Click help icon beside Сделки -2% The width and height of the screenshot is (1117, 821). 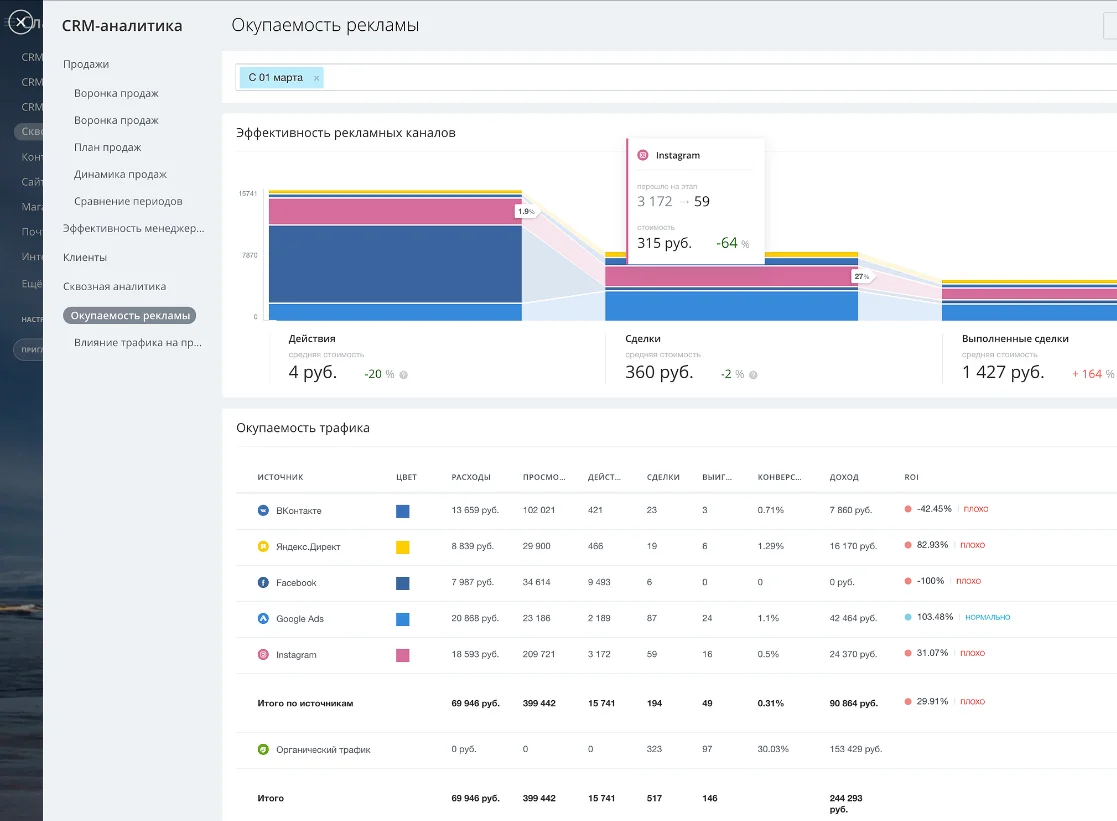pos(753,375)
